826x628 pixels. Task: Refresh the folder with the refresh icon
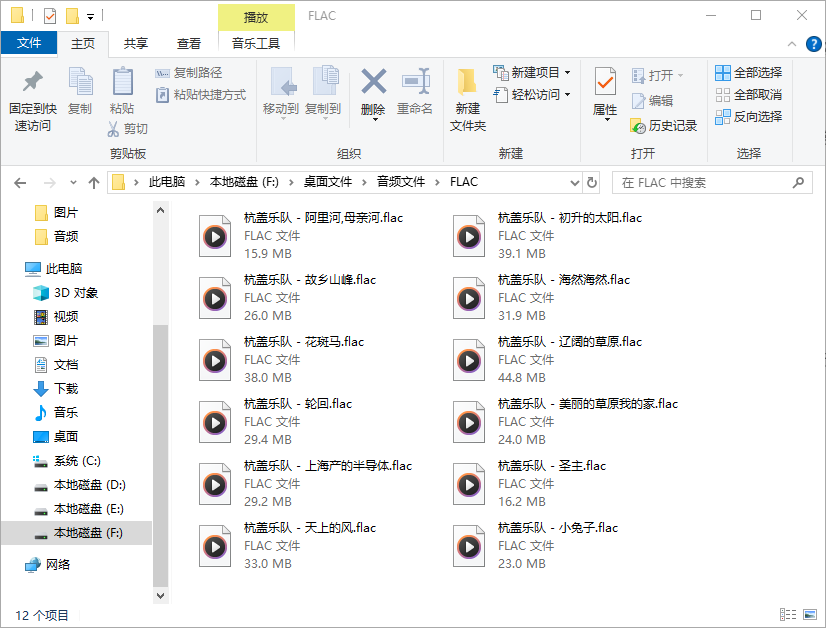point(589,182)
